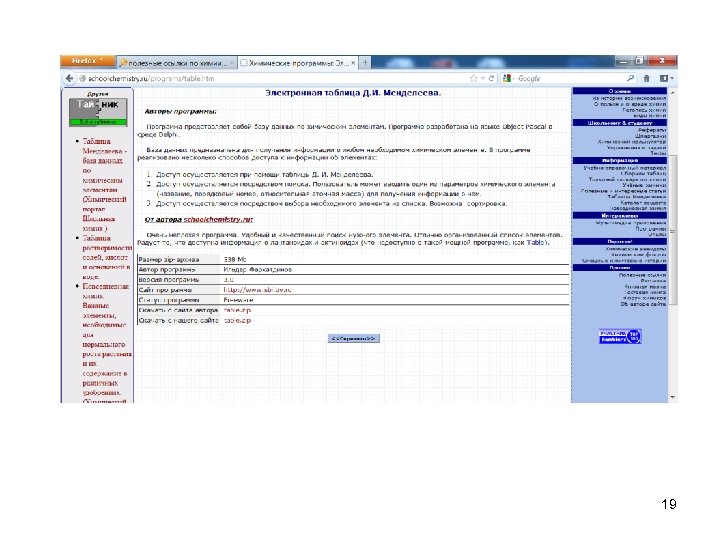
Task: Open 'Тесты' sidebar link
Action: tap(658, 153)
